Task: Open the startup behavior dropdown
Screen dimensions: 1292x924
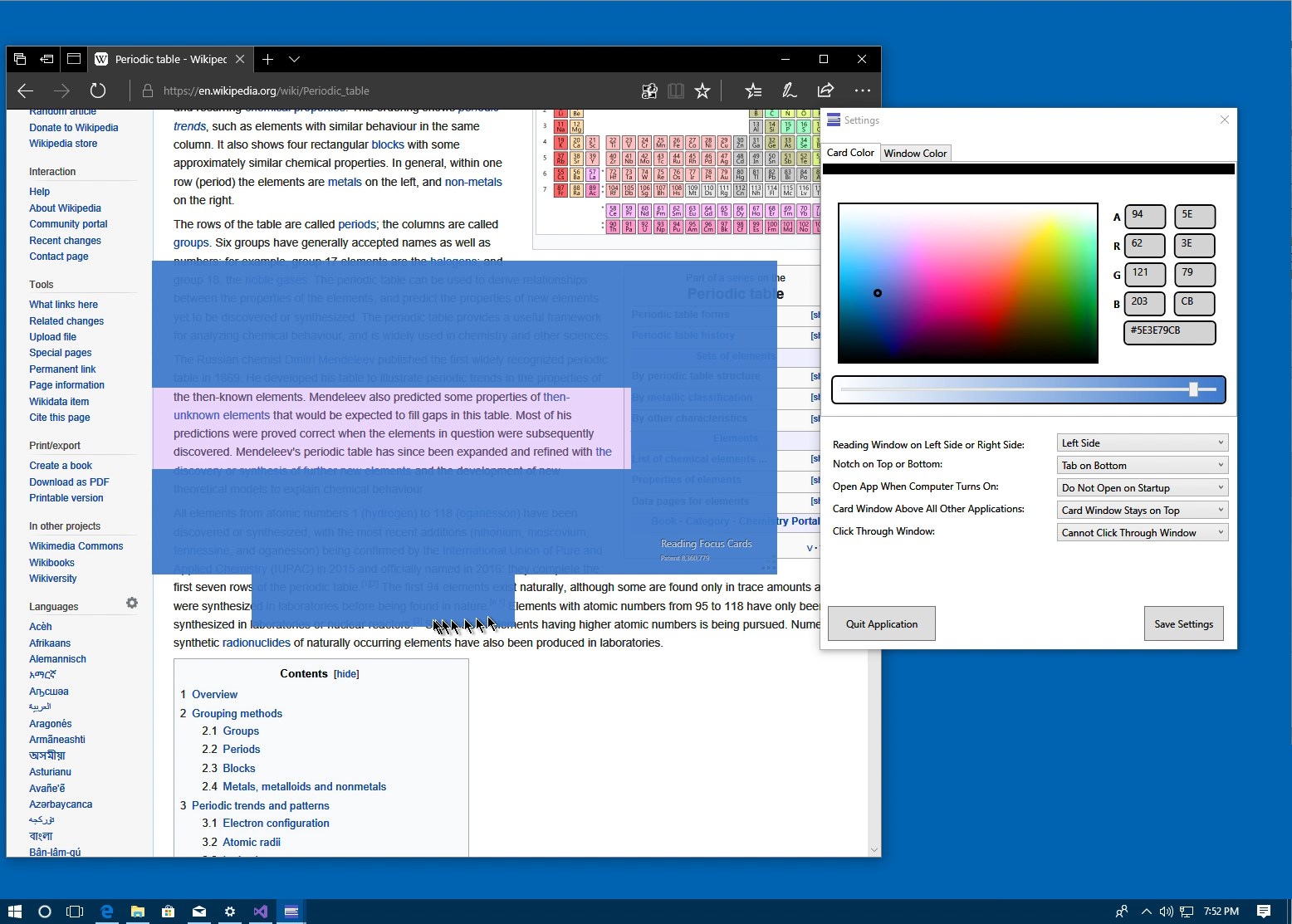Action: click(x=1143, y=487)
